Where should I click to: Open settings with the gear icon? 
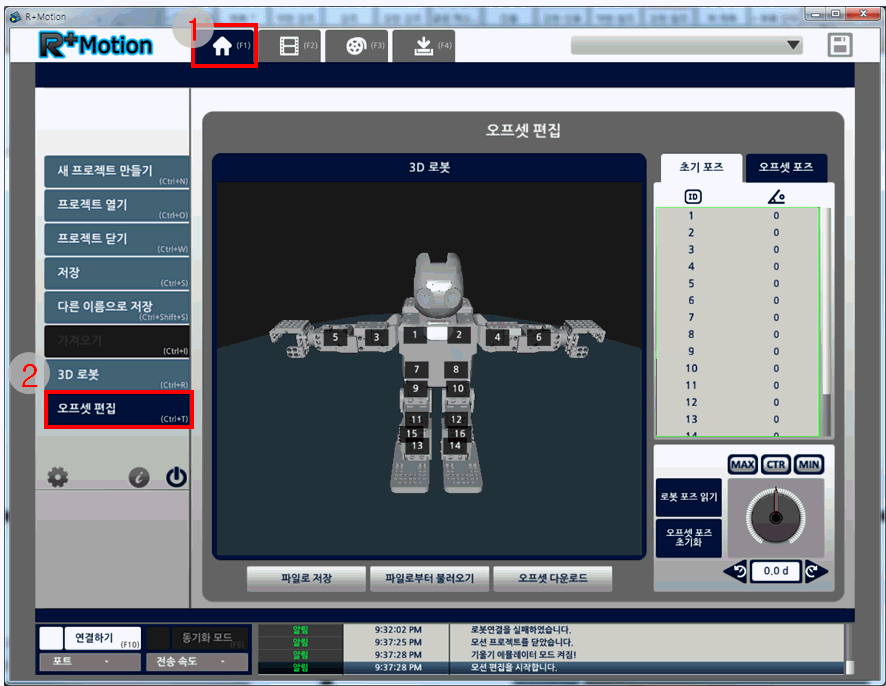click(x=58, y=477)
